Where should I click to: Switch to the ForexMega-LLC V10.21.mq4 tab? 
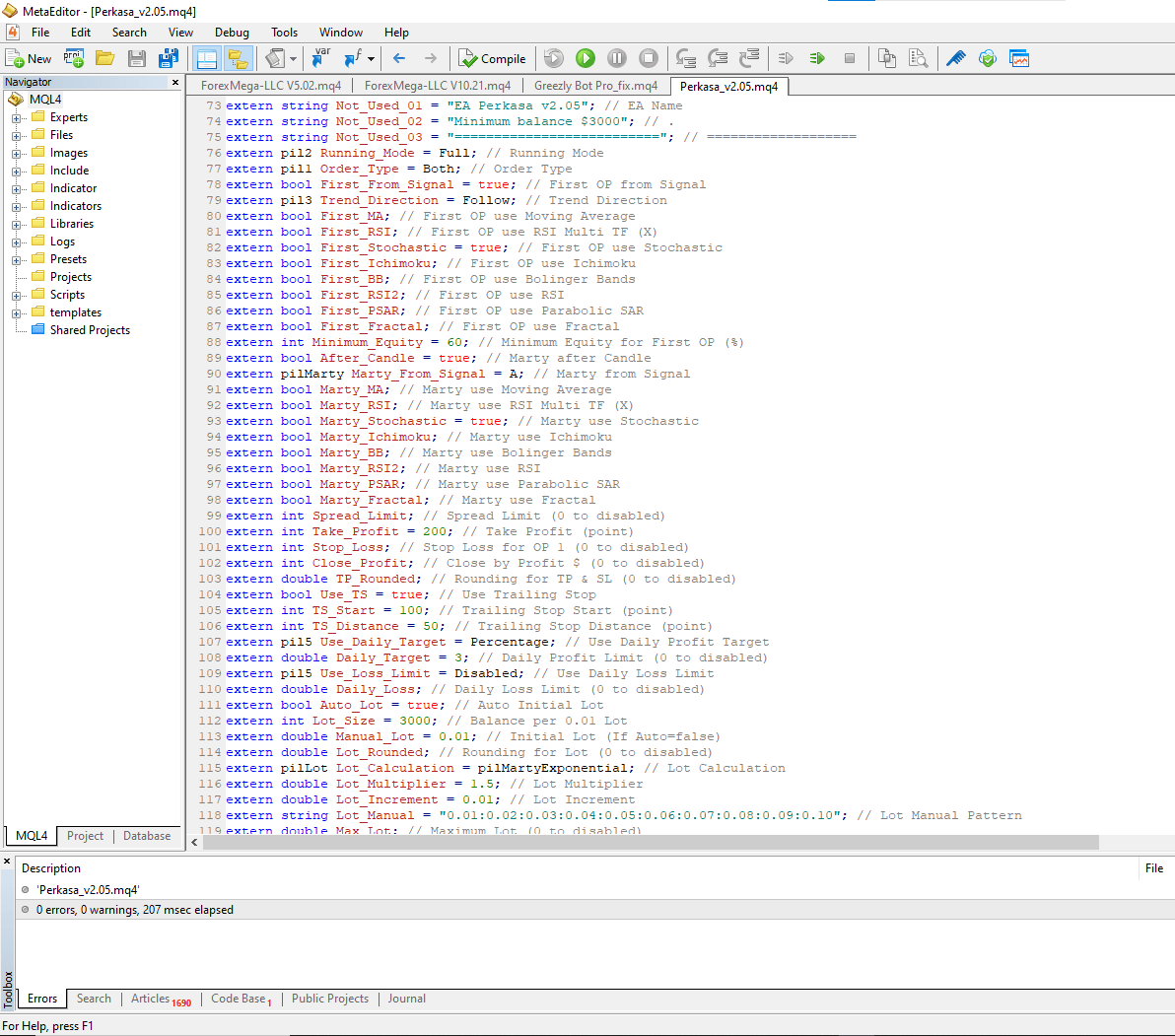coord(438,86)
